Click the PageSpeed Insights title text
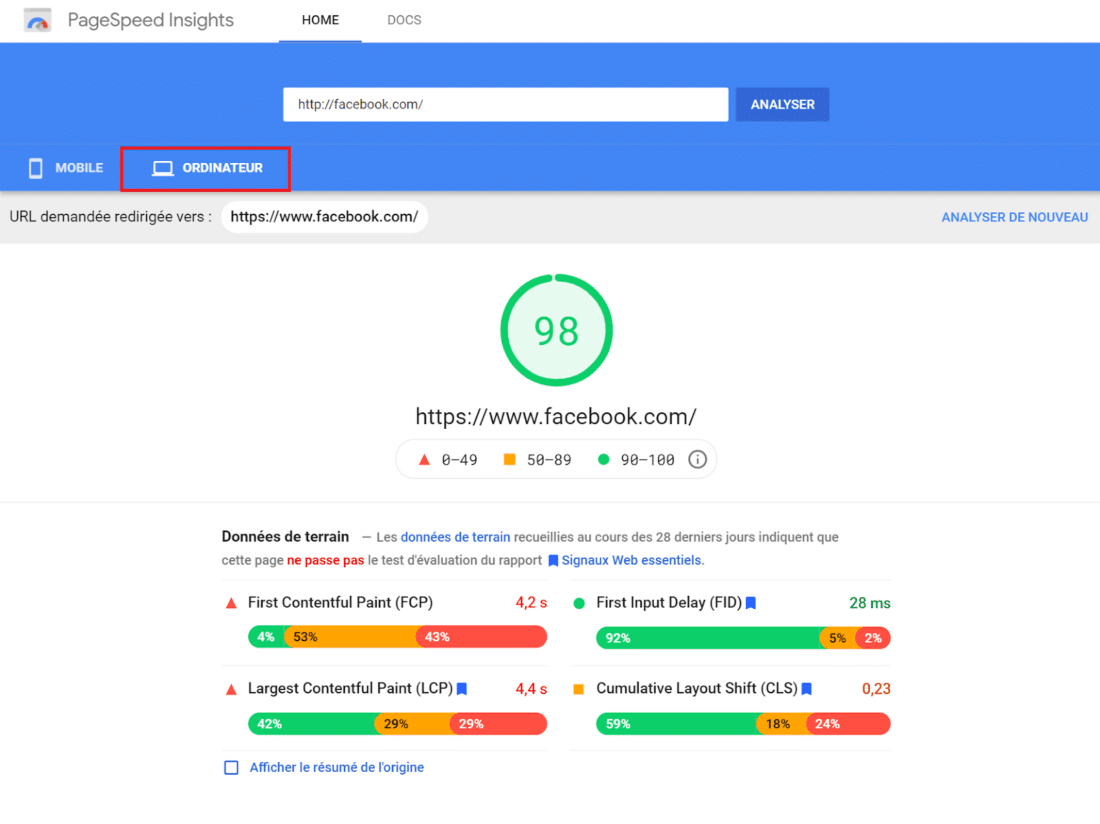Screen dimensions: 1100x824 point(150,20)
